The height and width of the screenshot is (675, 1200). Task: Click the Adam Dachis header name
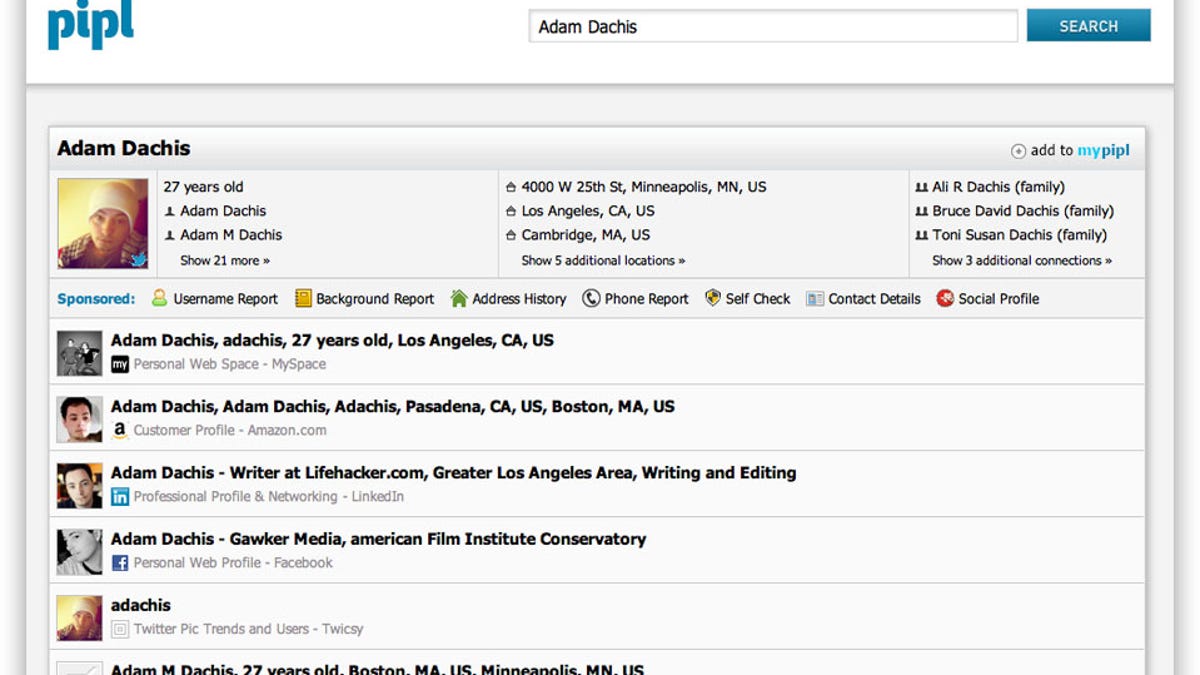124,148
